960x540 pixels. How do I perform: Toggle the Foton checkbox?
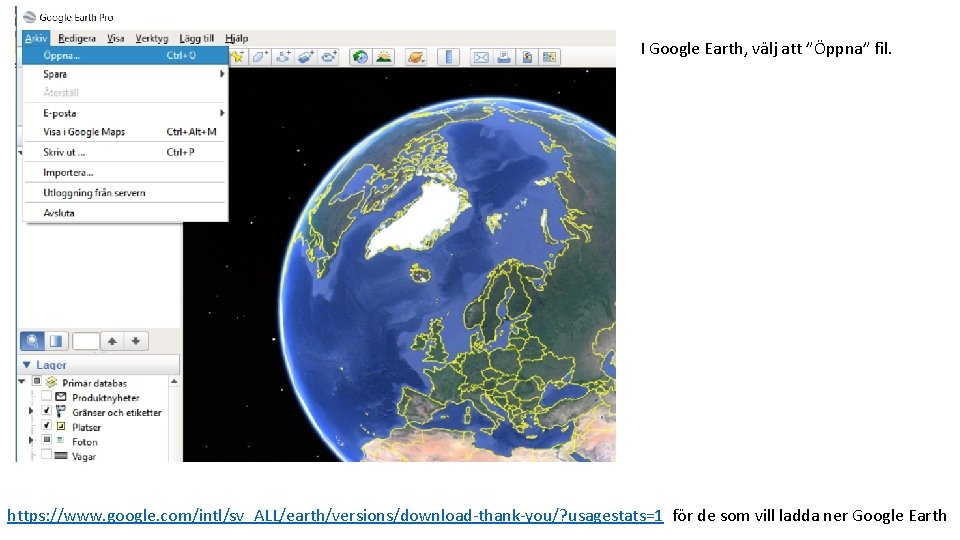(x=47, y=440)
